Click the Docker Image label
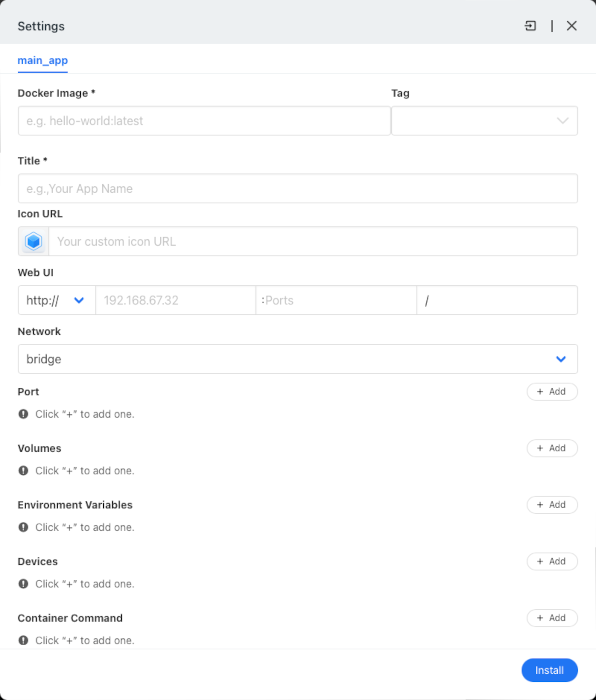Screen dimensions: 596x700 click(56, 93)
